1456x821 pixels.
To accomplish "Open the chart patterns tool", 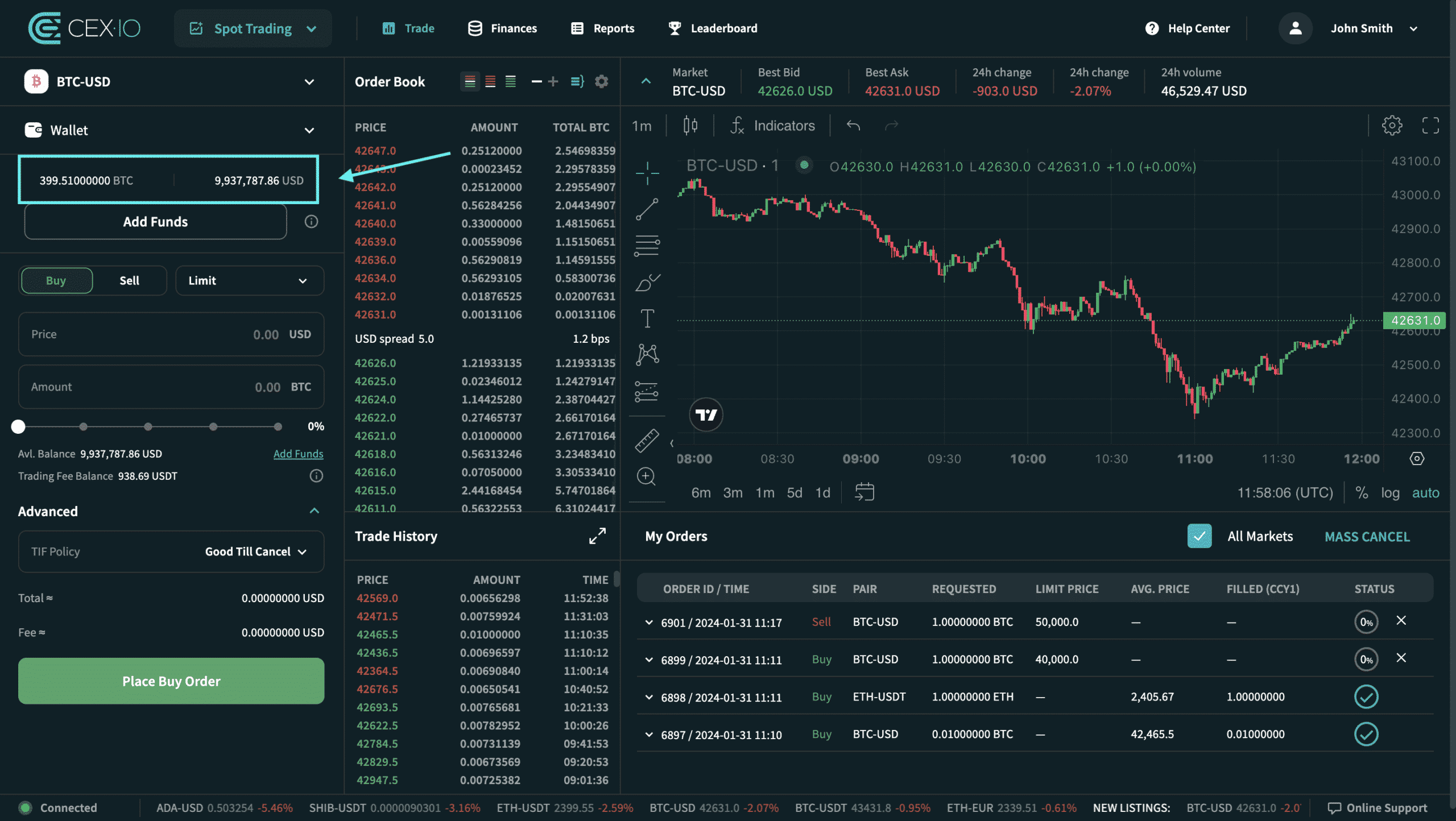I will [647, 355].
